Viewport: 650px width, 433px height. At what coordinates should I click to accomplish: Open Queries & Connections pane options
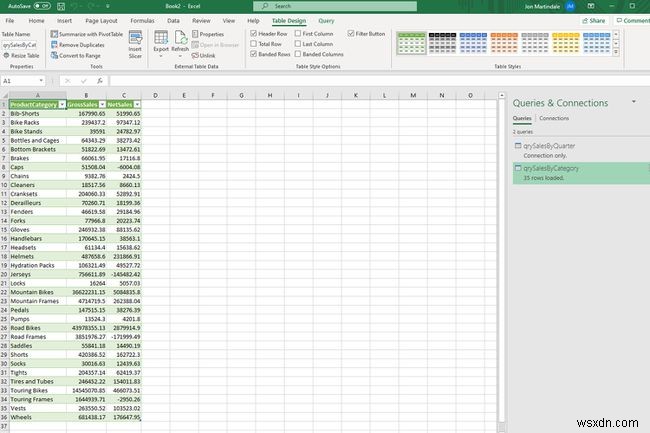[634, 102]
